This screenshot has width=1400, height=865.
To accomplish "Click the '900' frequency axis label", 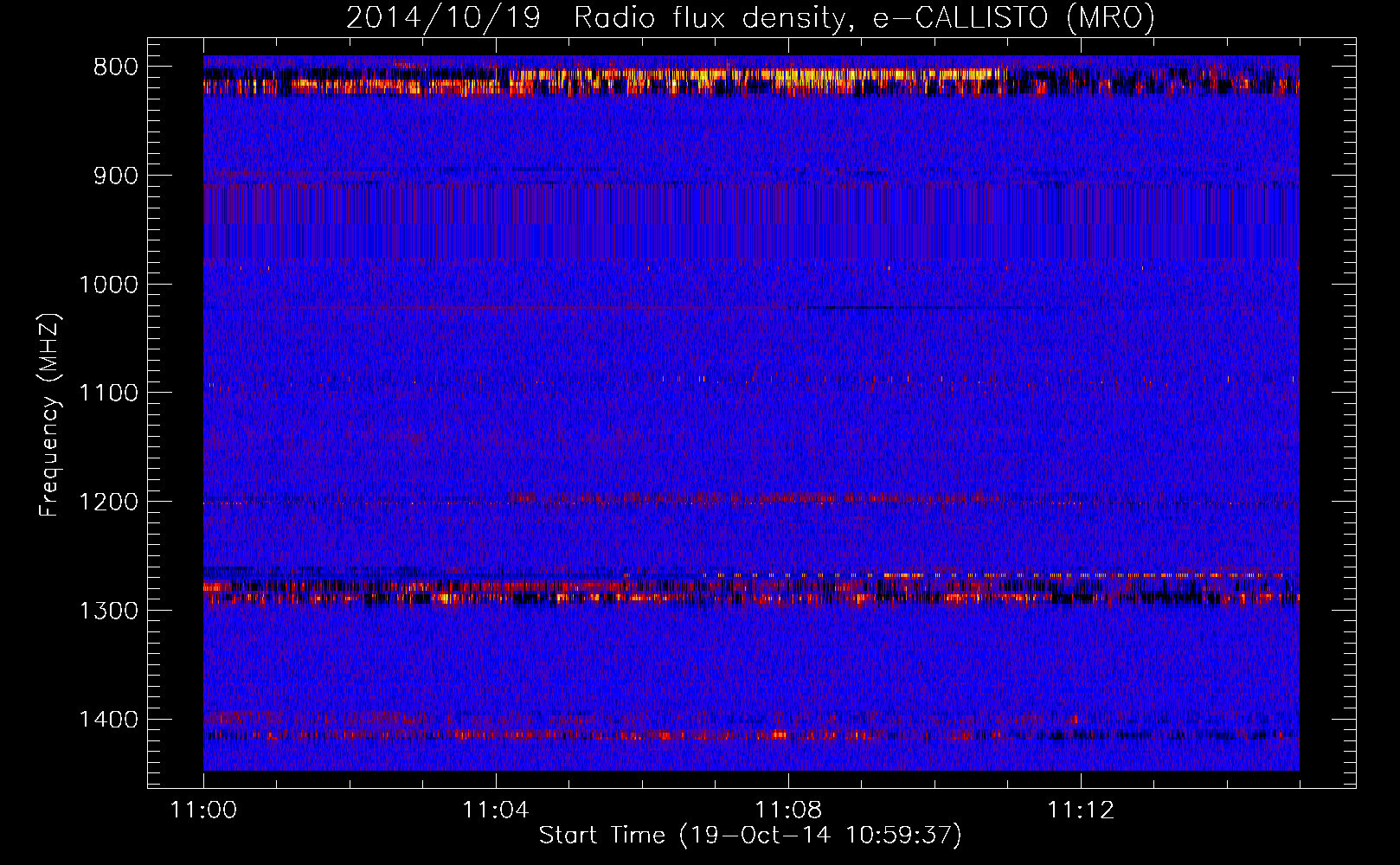I will point(116,176).
